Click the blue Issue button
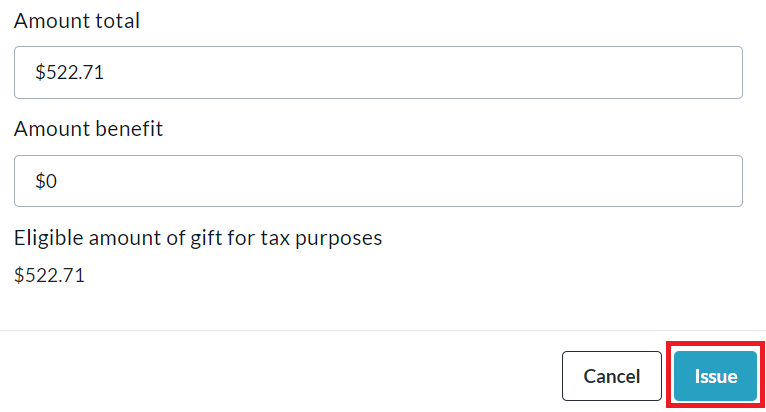The height and width of the screenshot is (412, 766). tap(716, 376)
